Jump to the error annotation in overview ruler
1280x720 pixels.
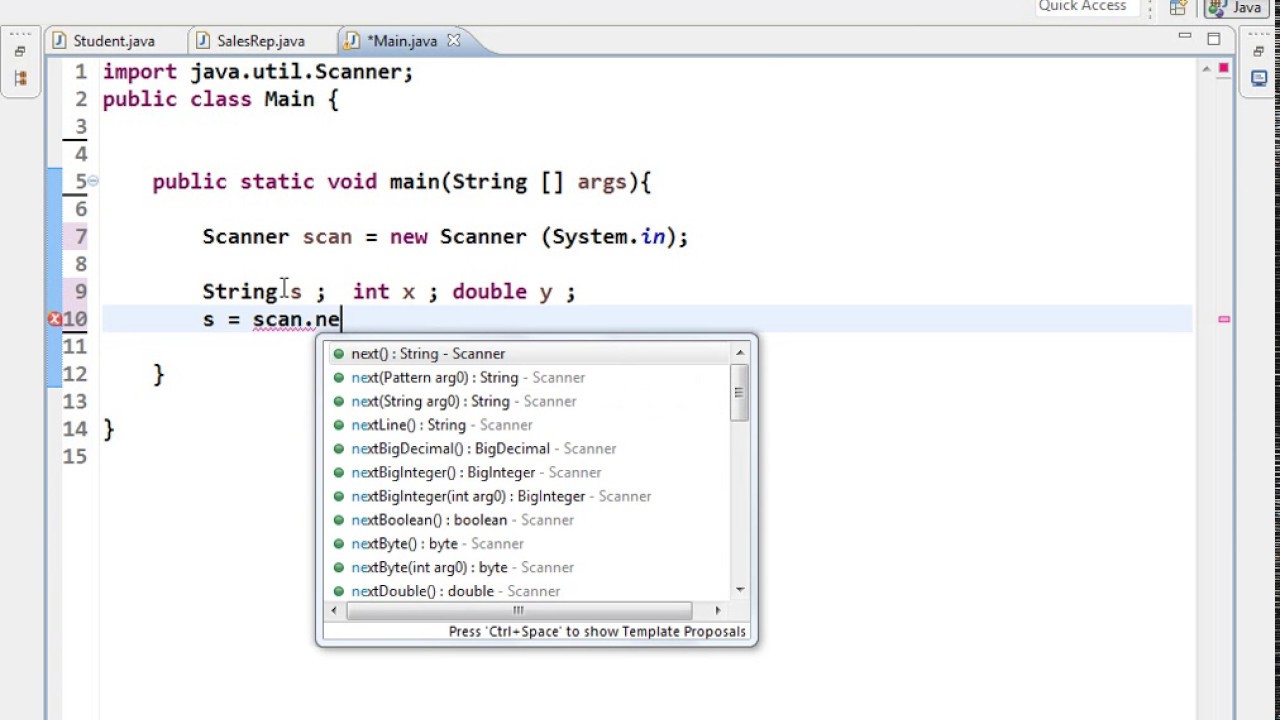[1223, 319]
